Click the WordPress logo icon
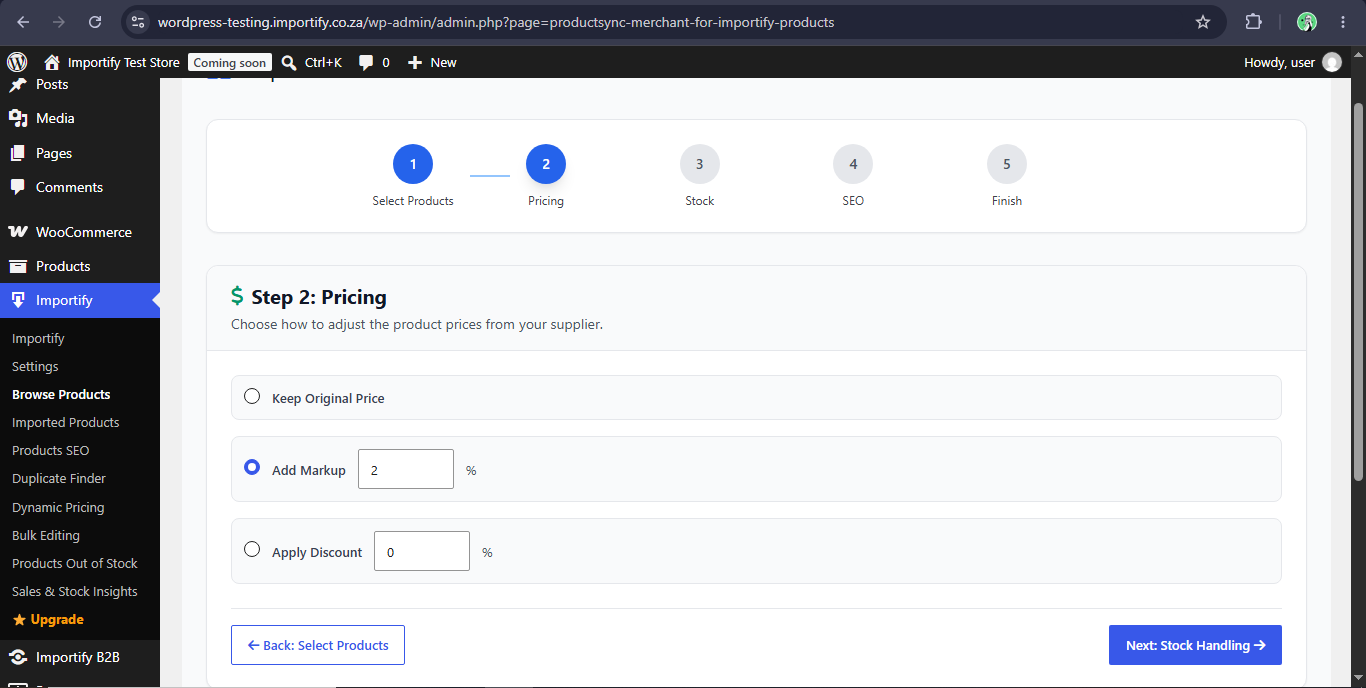The height and width of the screenshot is (688, 1366). point(16,62)
